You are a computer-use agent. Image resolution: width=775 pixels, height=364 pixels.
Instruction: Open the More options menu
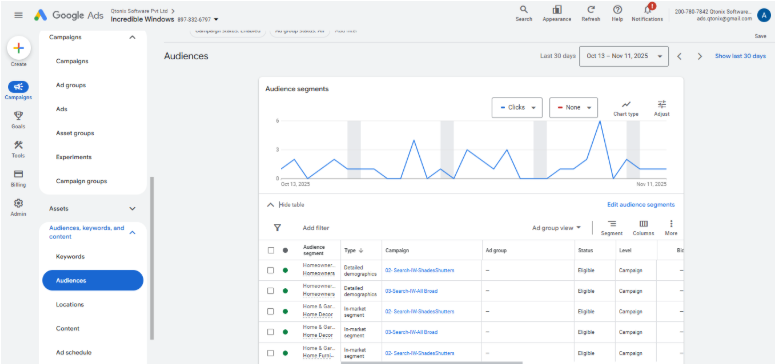tap(671, 228)
